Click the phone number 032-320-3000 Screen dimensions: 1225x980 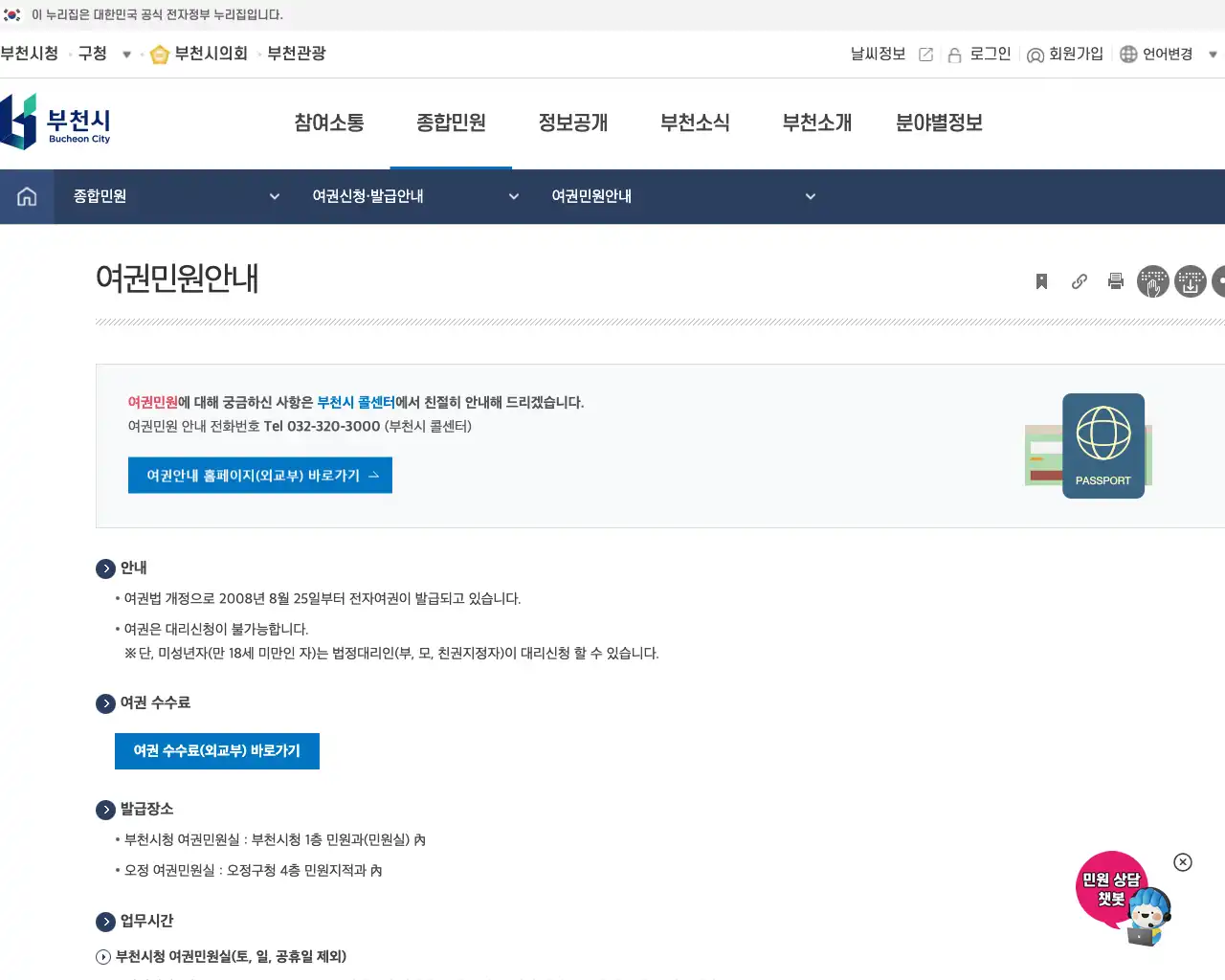pos(333,427)
